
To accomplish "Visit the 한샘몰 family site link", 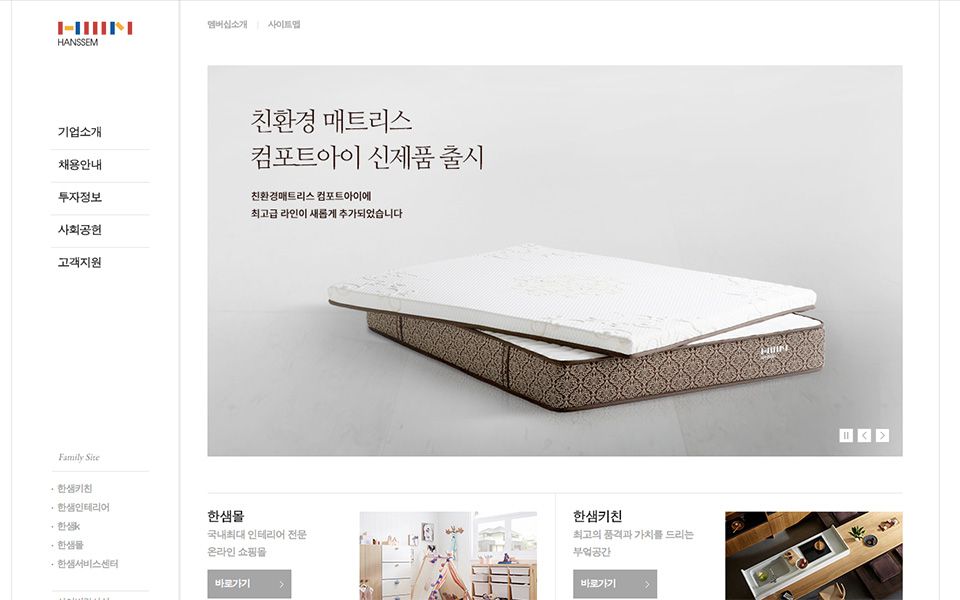I will (x=70, y=545).
